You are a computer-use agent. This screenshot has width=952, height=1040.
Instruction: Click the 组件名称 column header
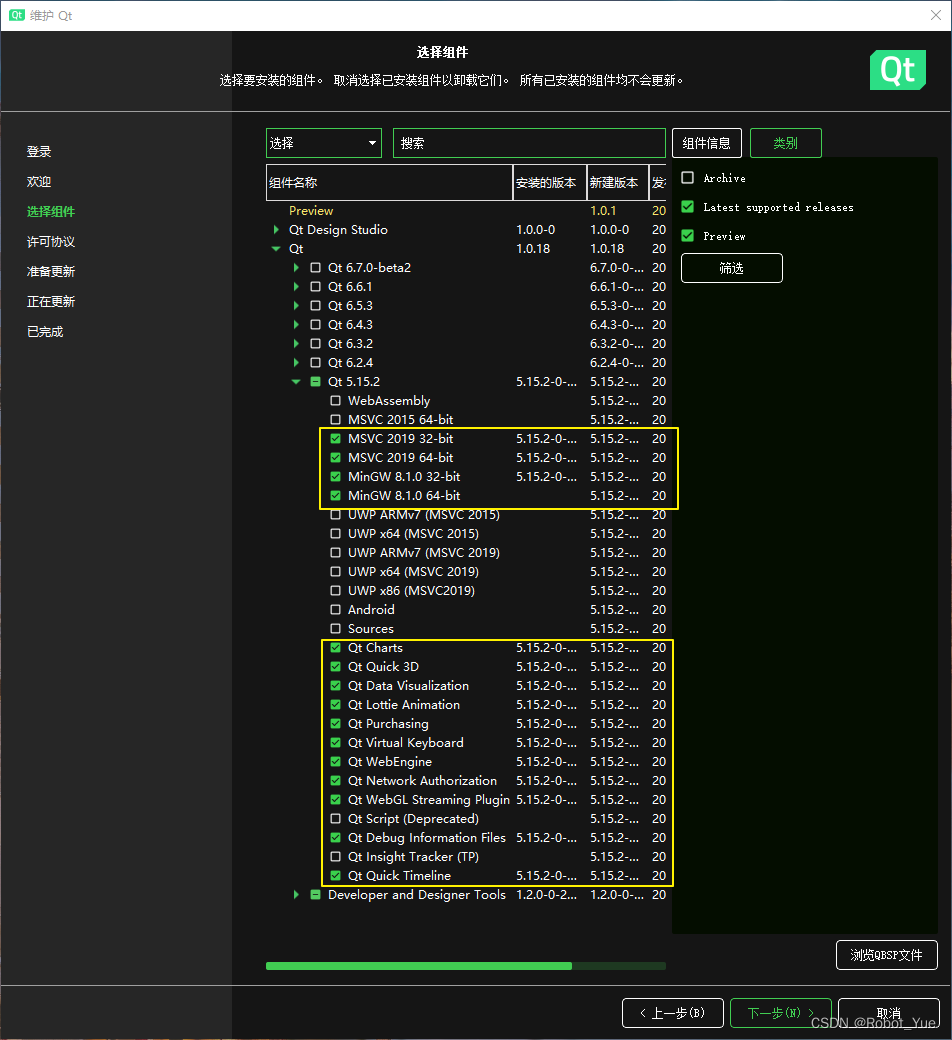[389, 182]
